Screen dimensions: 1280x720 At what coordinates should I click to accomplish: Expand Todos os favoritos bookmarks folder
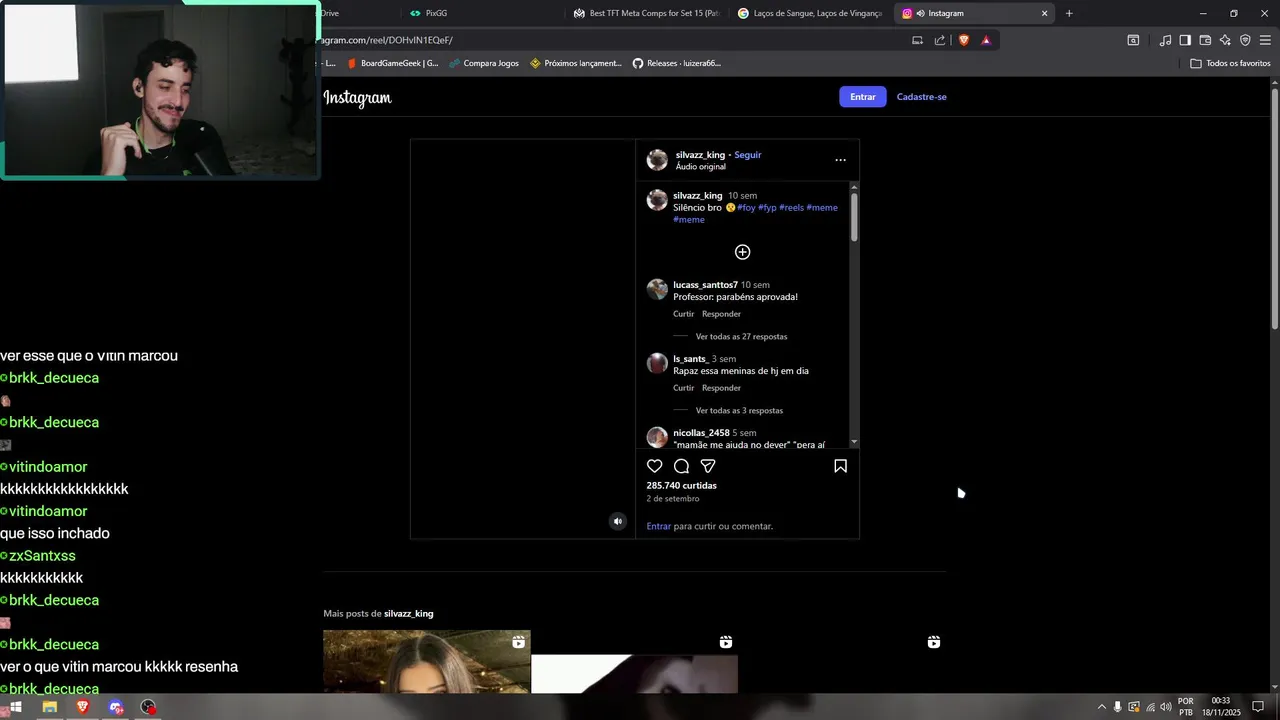[x=1230, y=63]
